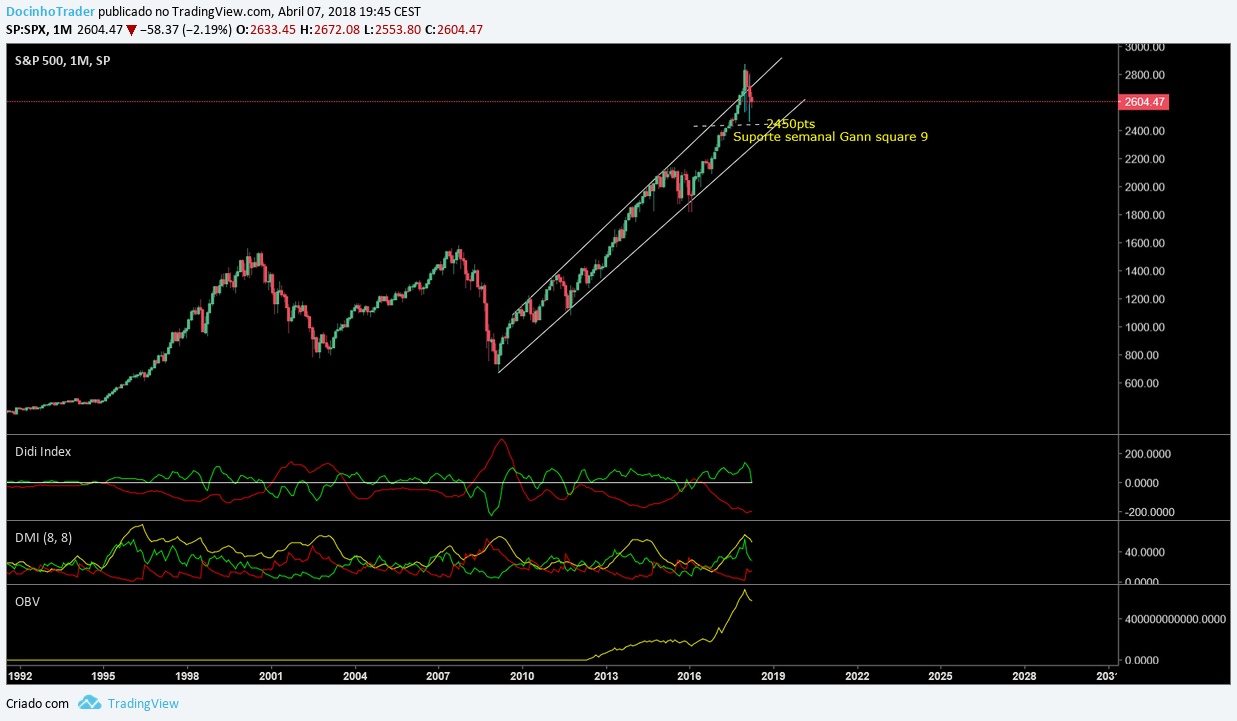Click the −58.37 (−2.19%) change value
Image resolution: width=1237 pixels, height=721 pixels.
(186, 29)
